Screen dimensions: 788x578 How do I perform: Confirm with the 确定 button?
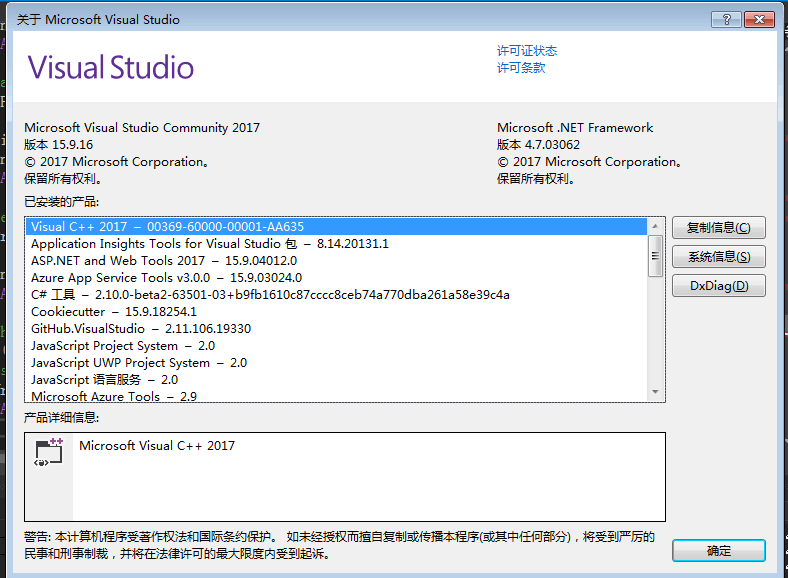click(x=719, y=551)
